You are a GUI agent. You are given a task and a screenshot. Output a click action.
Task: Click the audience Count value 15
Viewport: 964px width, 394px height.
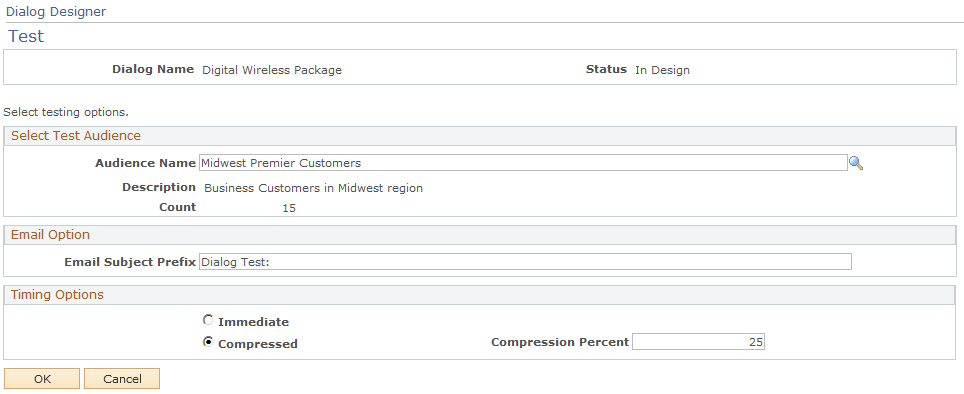(289, 208)
